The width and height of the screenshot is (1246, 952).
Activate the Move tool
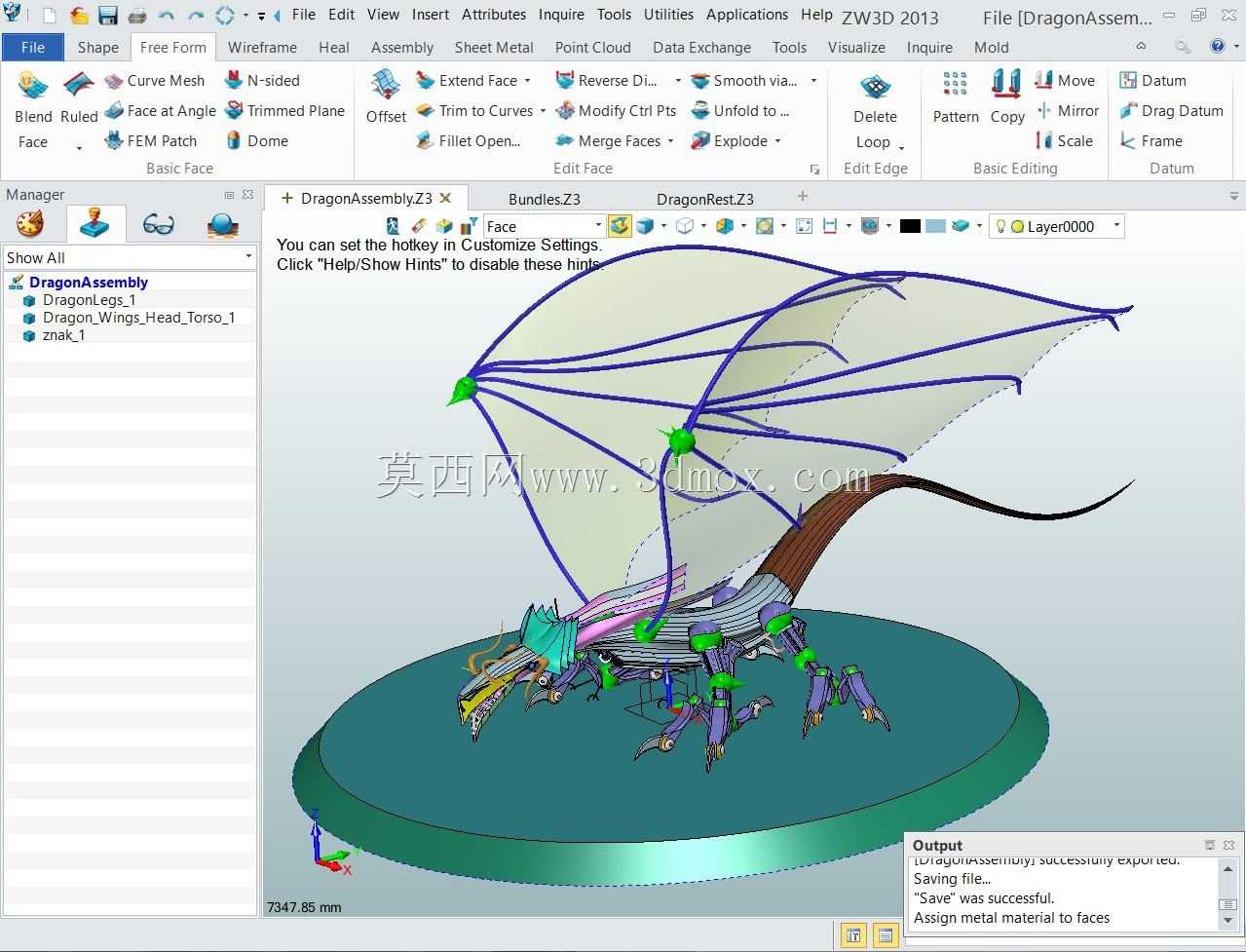click(x=1065, y=81)
